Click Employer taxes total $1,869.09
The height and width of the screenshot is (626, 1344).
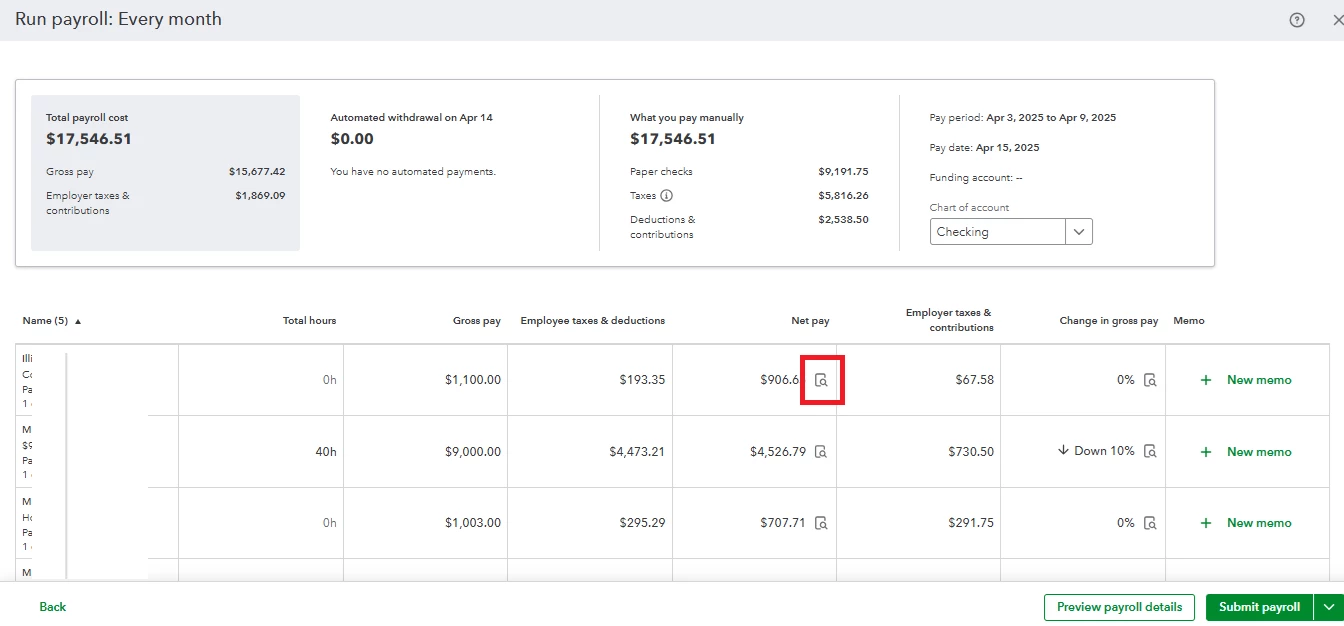[260, 196]
